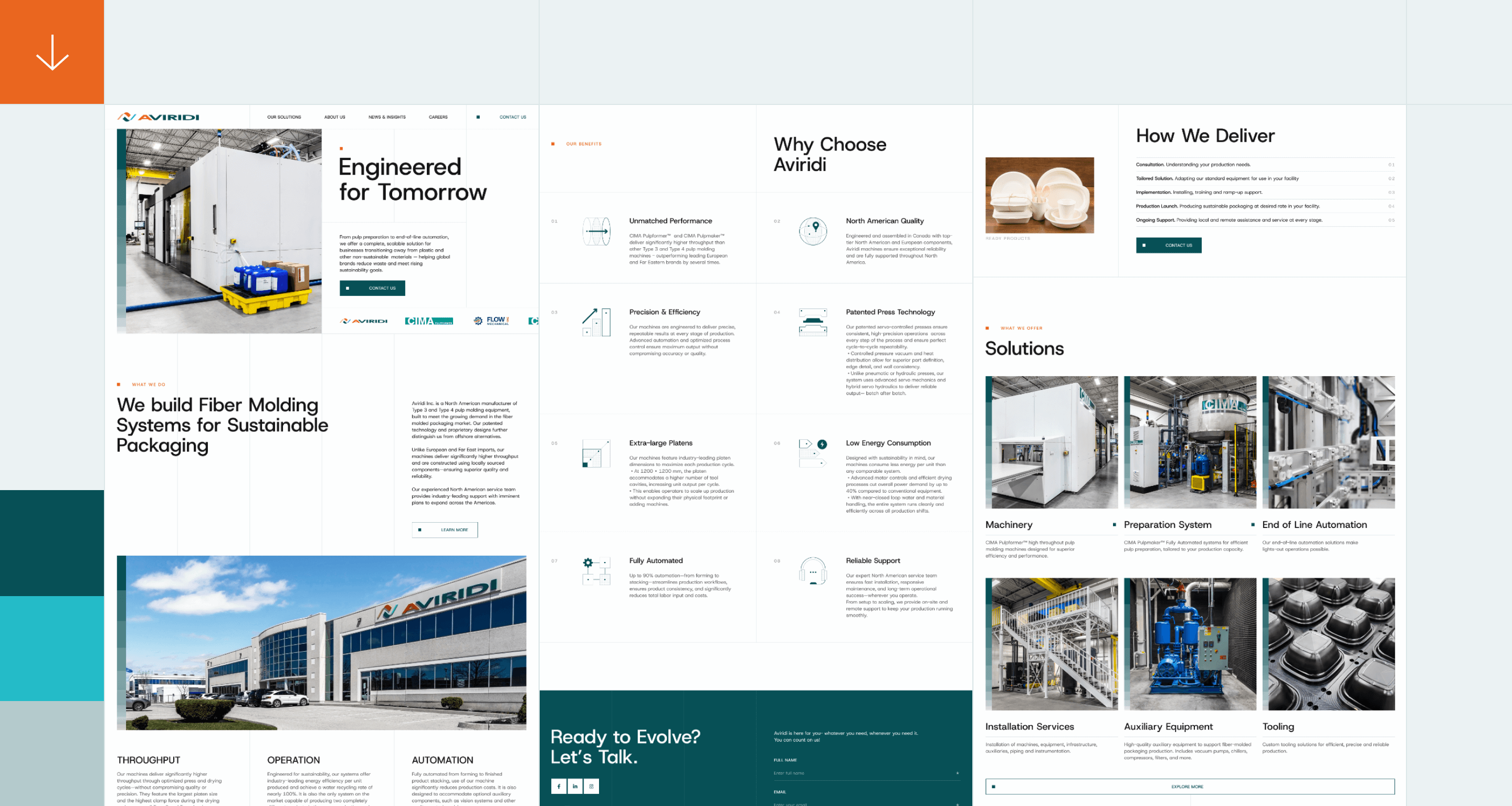
Task: Open the Facebook social icon
Action: click(x=558, y=786)
